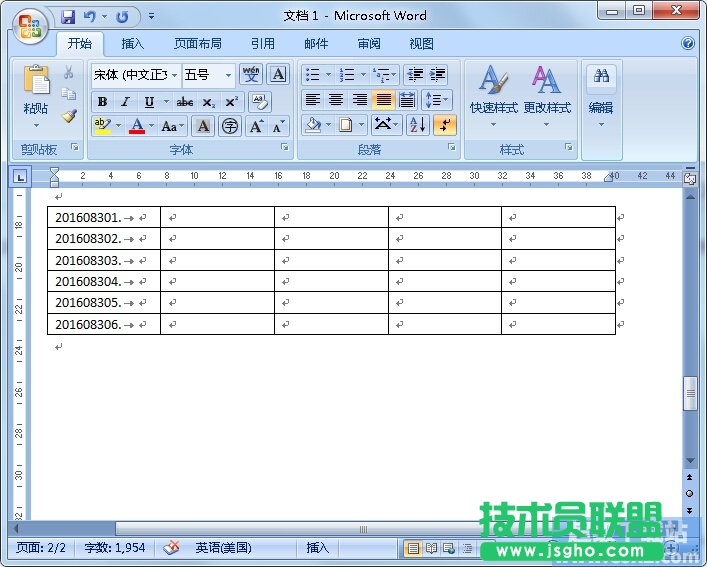Toggle show/hide paragraph marks button

pos(445,125)
